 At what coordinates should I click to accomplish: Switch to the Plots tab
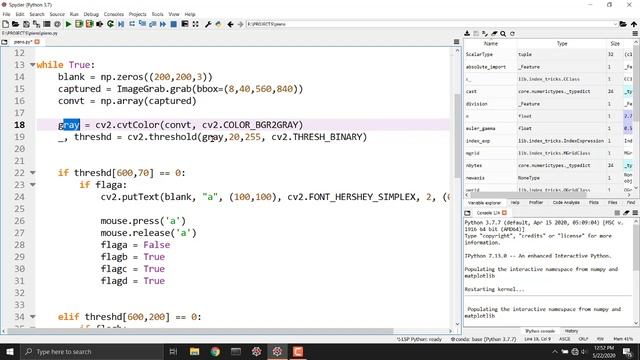pyautogui.click(x=594, y=202)
